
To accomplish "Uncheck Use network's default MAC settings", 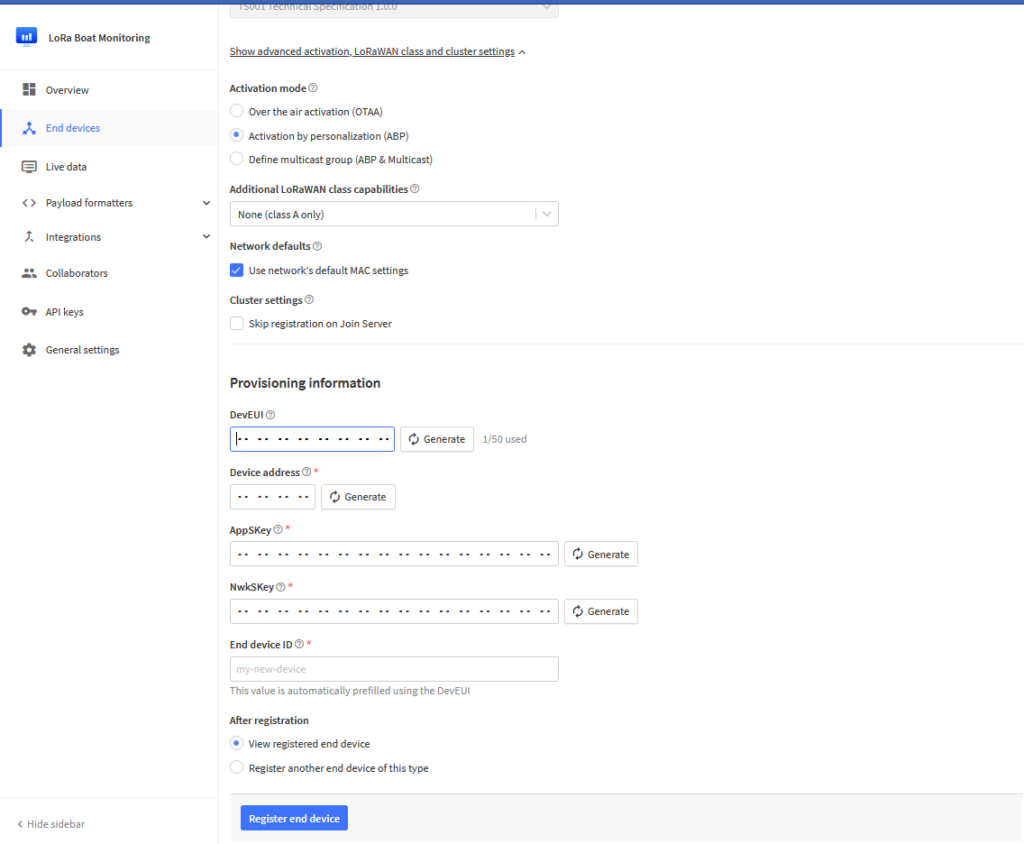I will pyautogui.click(x=236, y=270).
